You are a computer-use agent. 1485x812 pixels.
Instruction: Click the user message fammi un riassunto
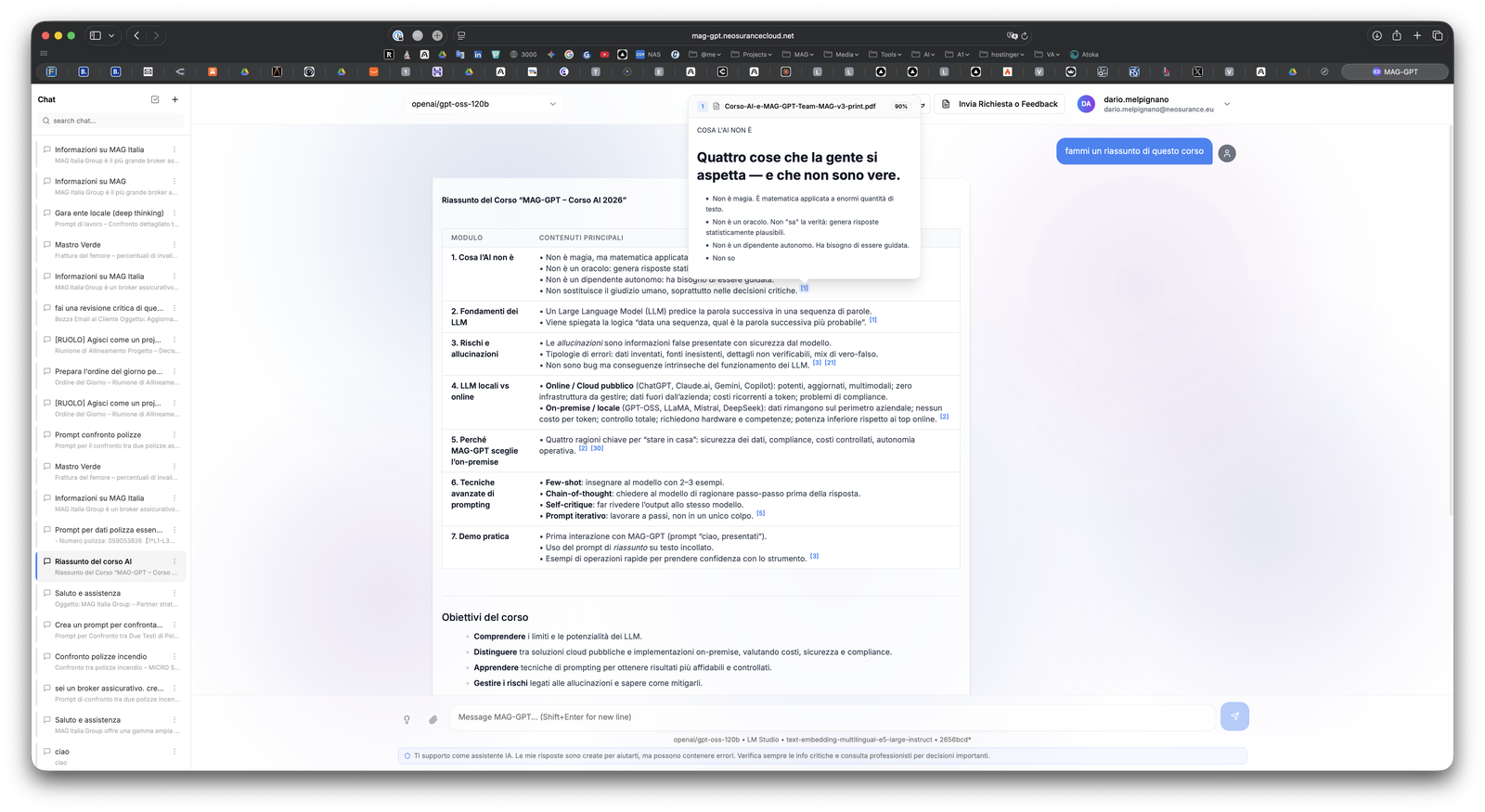(x=1133, y=151)
